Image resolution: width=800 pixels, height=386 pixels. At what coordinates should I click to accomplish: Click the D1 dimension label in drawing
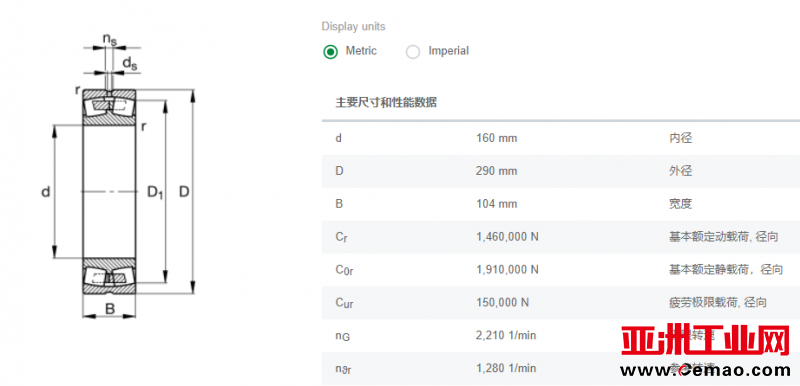pyautogui.click(x=155, y=192)
